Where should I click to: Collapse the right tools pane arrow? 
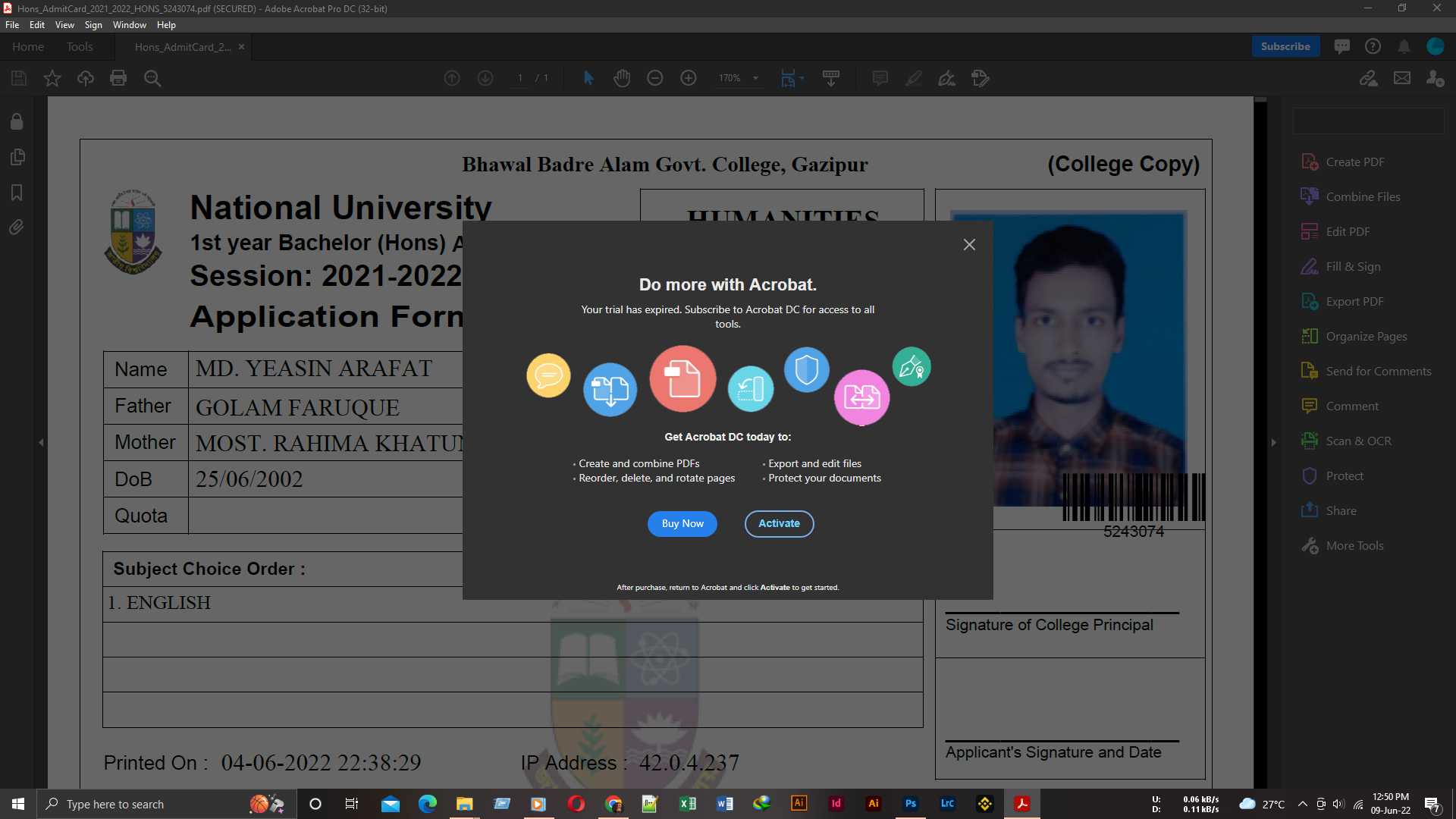coord(1274,442)
